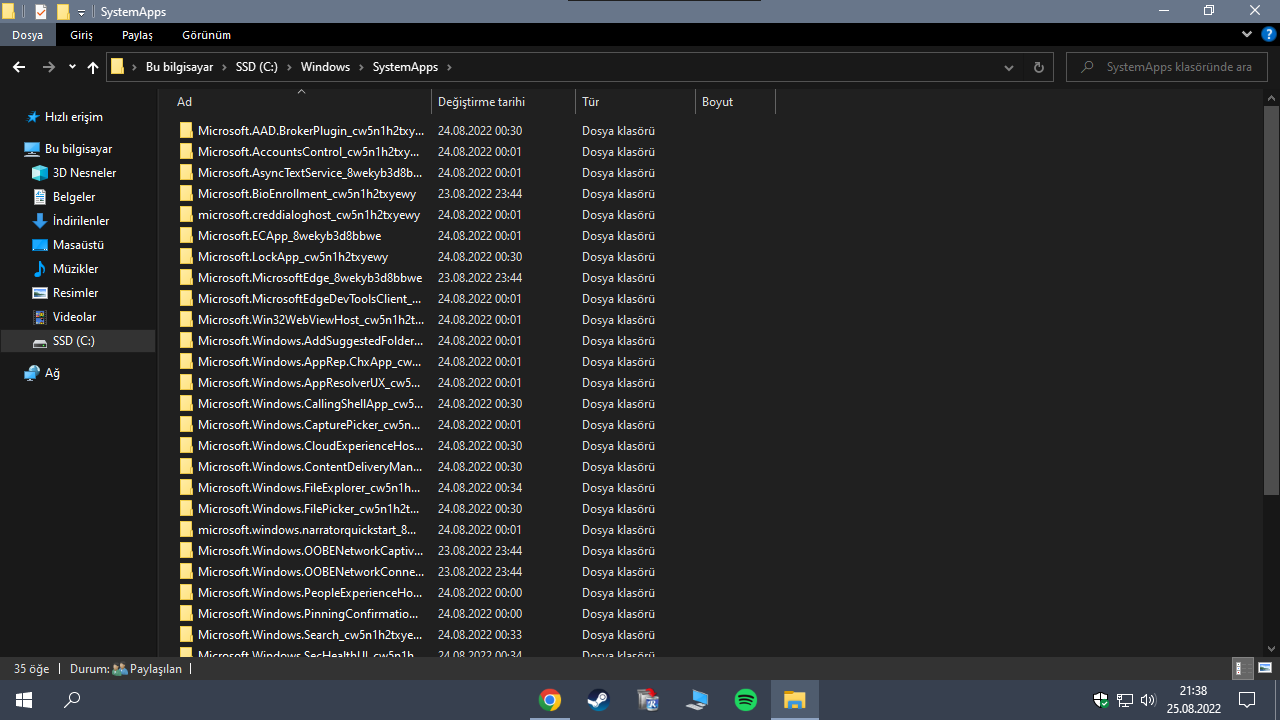Image resolution: width=1280 pixels, height=720 pixels.
Task: Open Masaüstü in the navigation pane
Action: 78,245
